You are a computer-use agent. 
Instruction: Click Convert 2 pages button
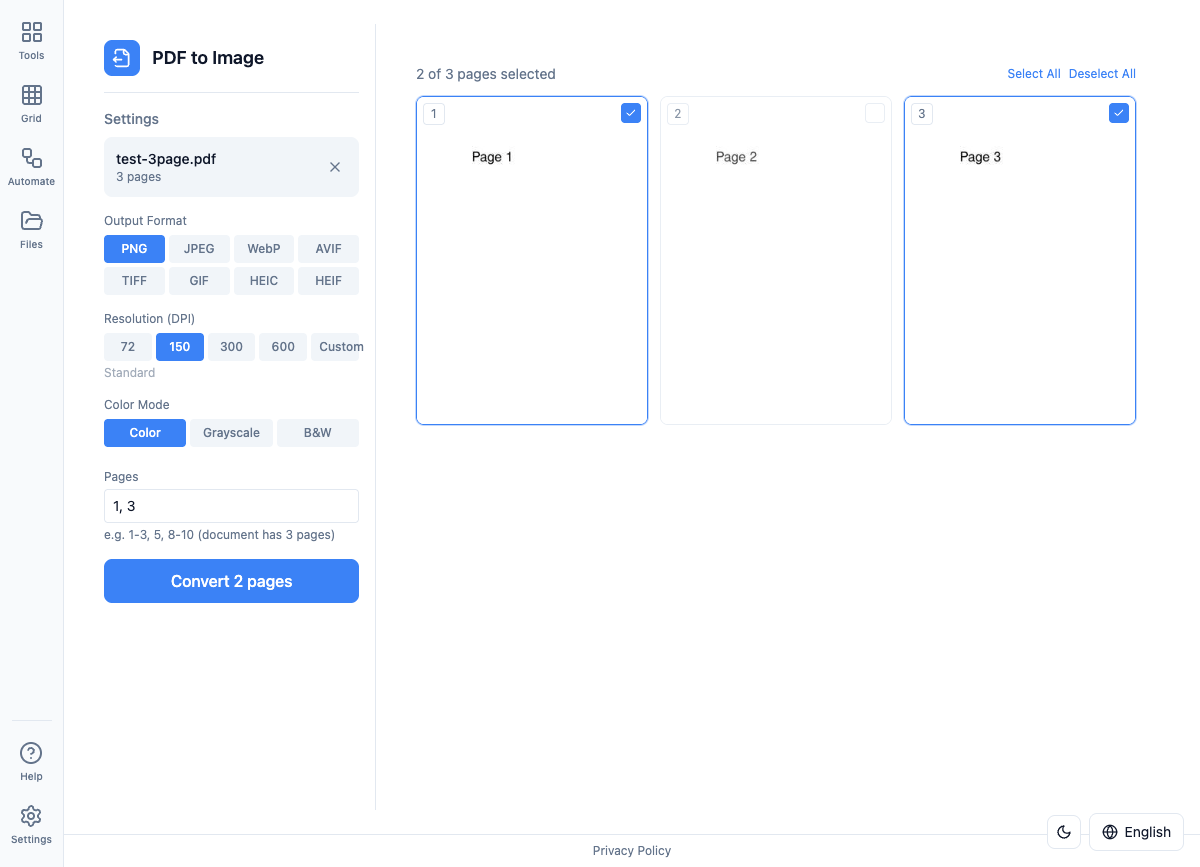[x=231, y=581]
